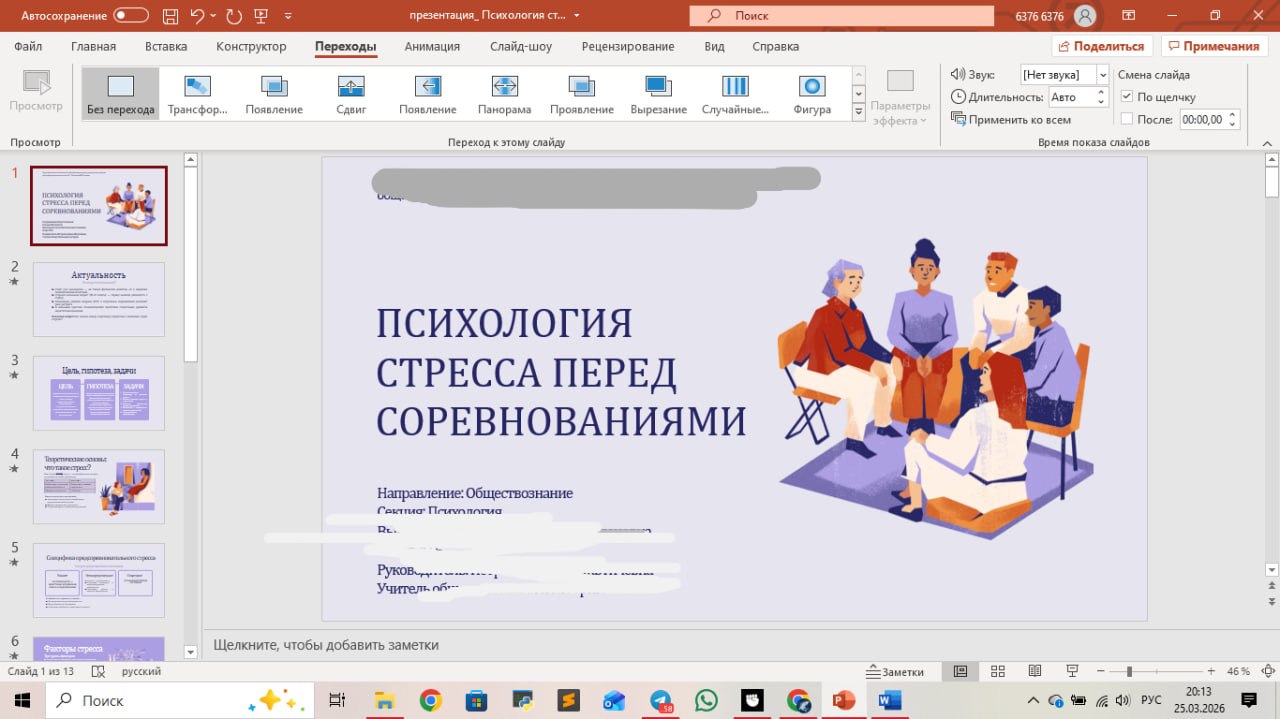This screenshot has width=1280, height=719.
Task: Click in the PowerPoint Поиск search box
Action: 844,16
